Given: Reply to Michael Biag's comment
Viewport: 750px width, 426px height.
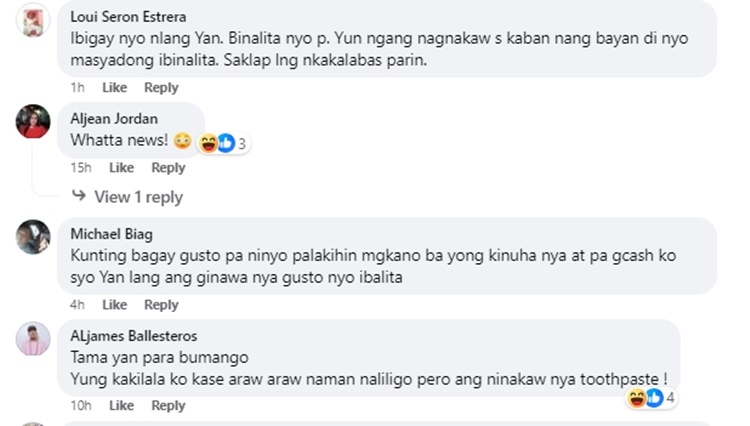Looking at the screenshot, I should click(161, 306).
